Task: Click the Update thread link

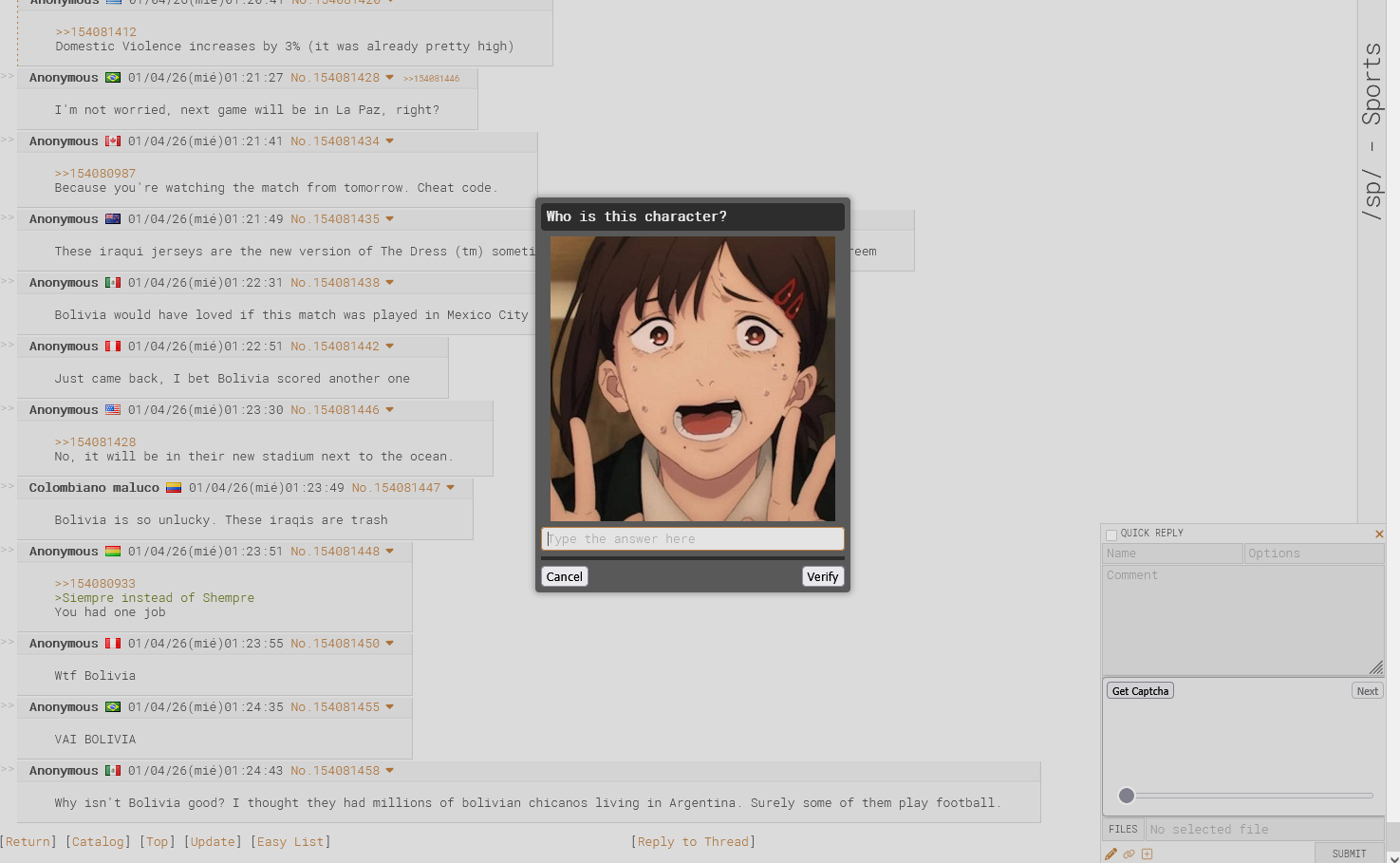Action: pos(213,842)
